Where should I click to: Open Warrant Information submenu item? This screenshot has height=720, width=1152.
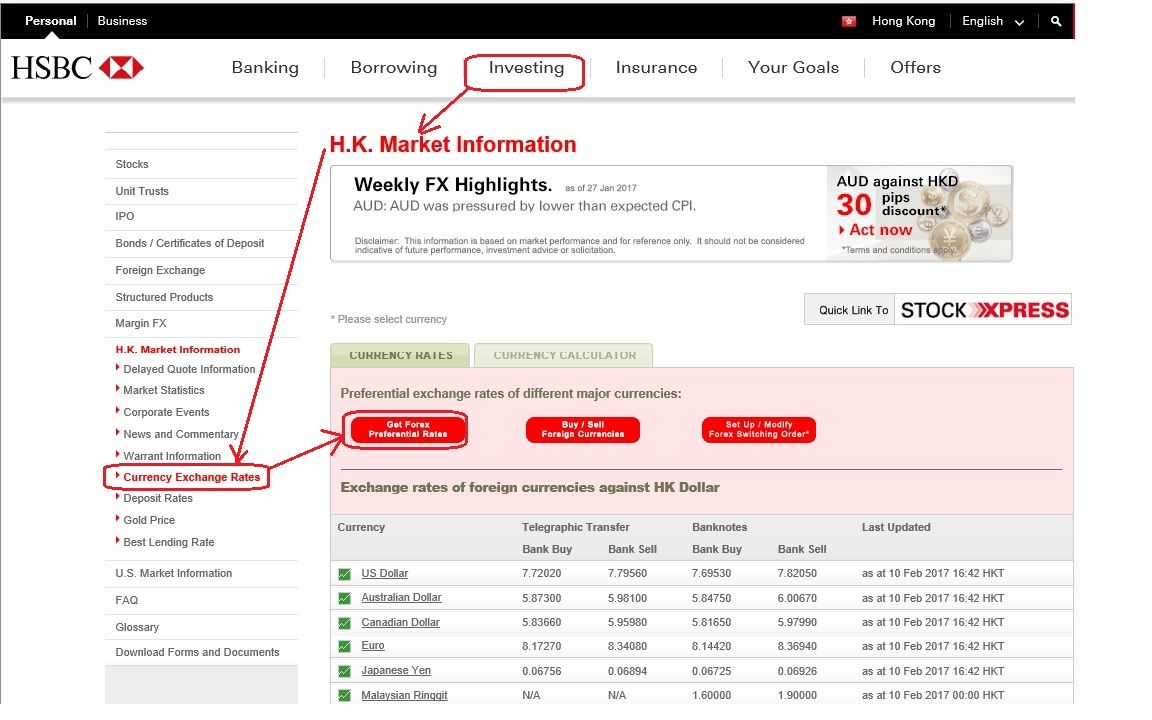point(172,456)
